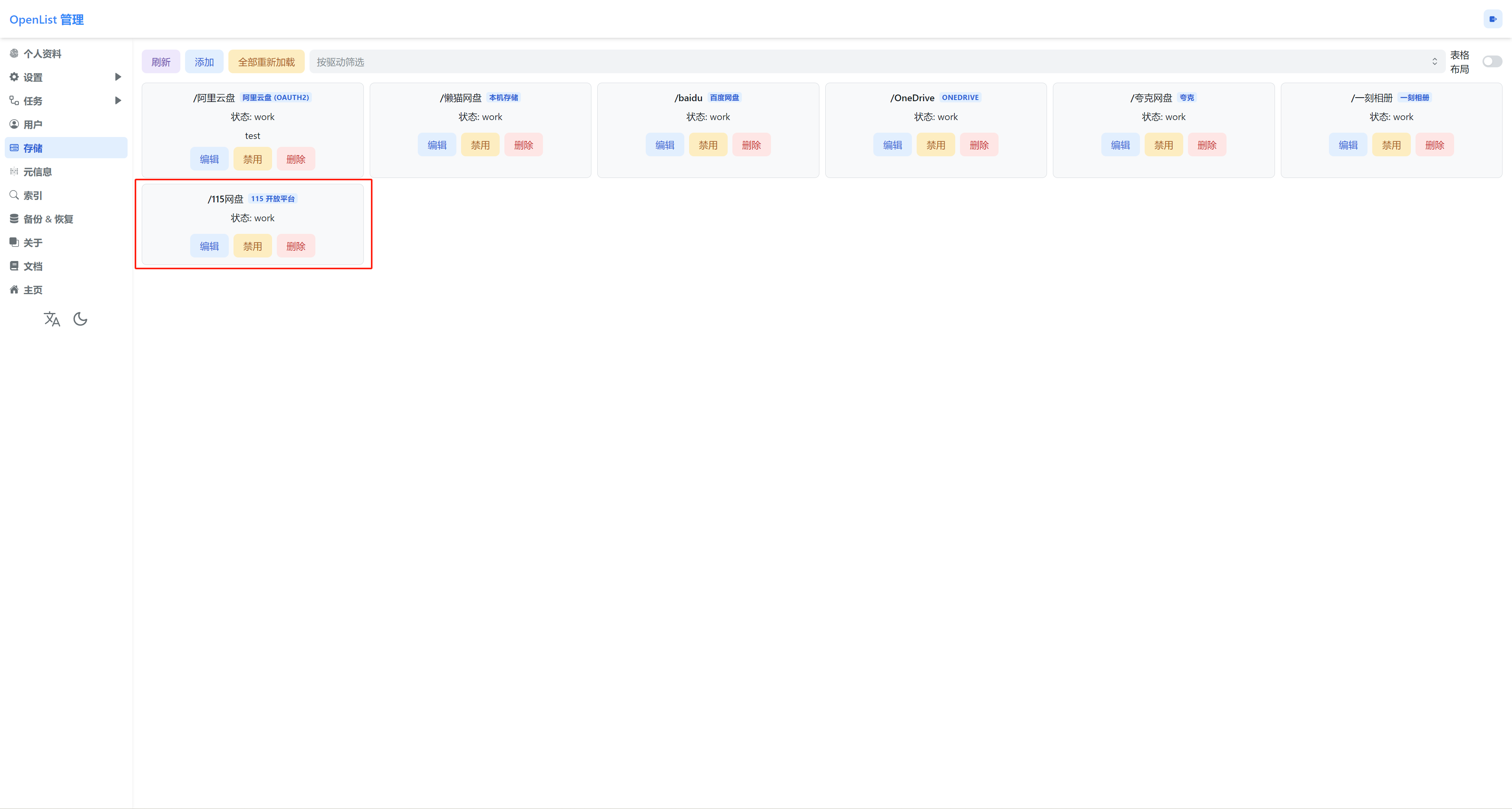Click the icon beside 关于

click(x=14, y=242)
